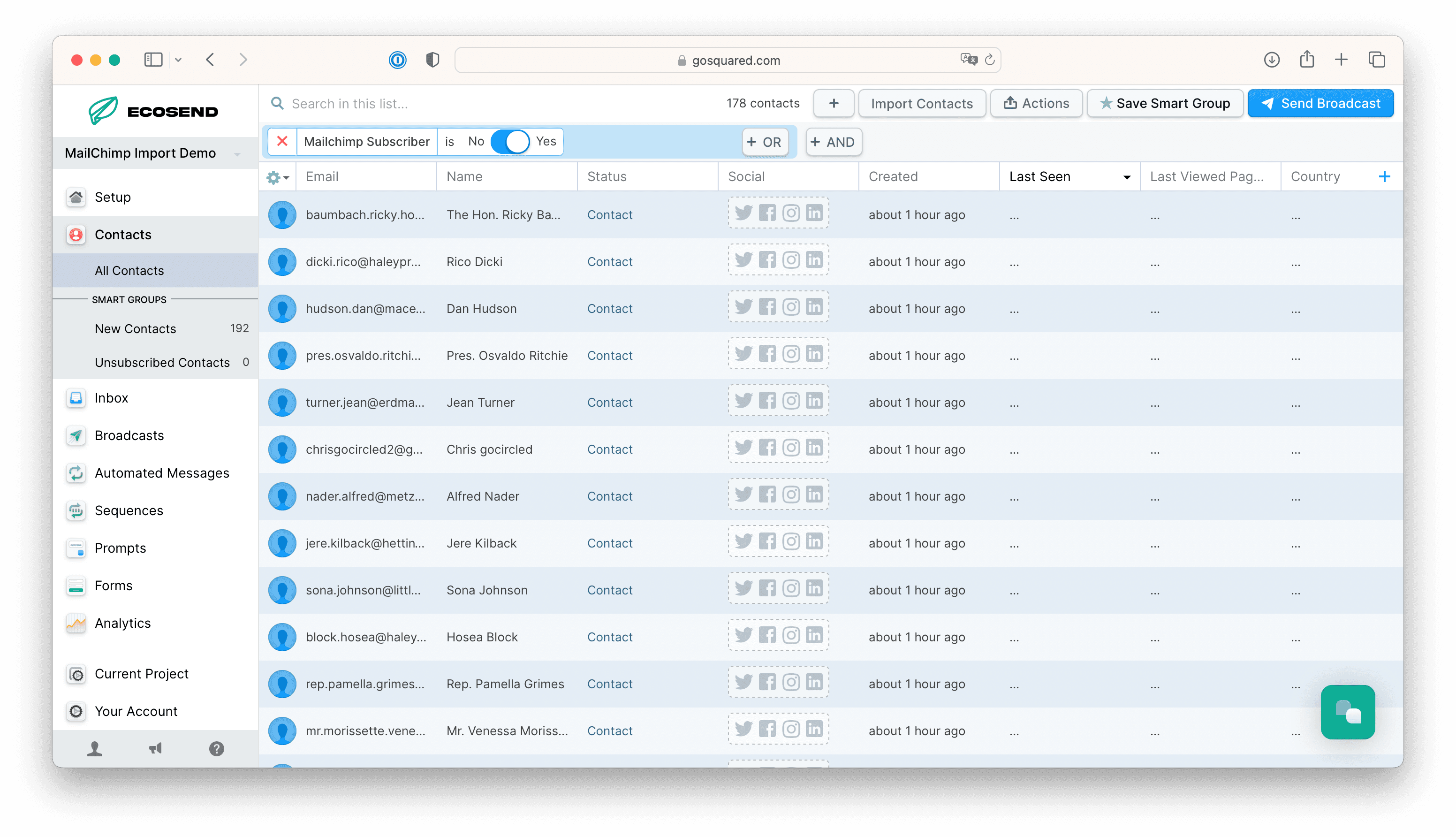
Task: Open the MailChimp Import Demo project dropdown
Action: click(155, 153)
